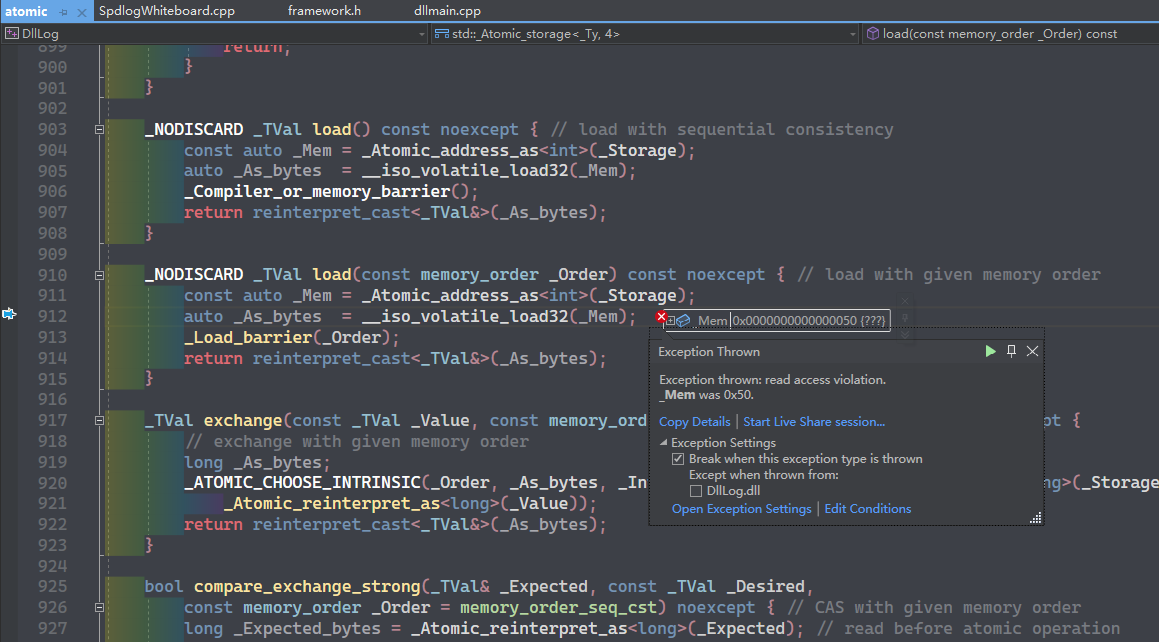
Task: Pin the Exception Thrown popup window
Action: [x=1011, y=351]
